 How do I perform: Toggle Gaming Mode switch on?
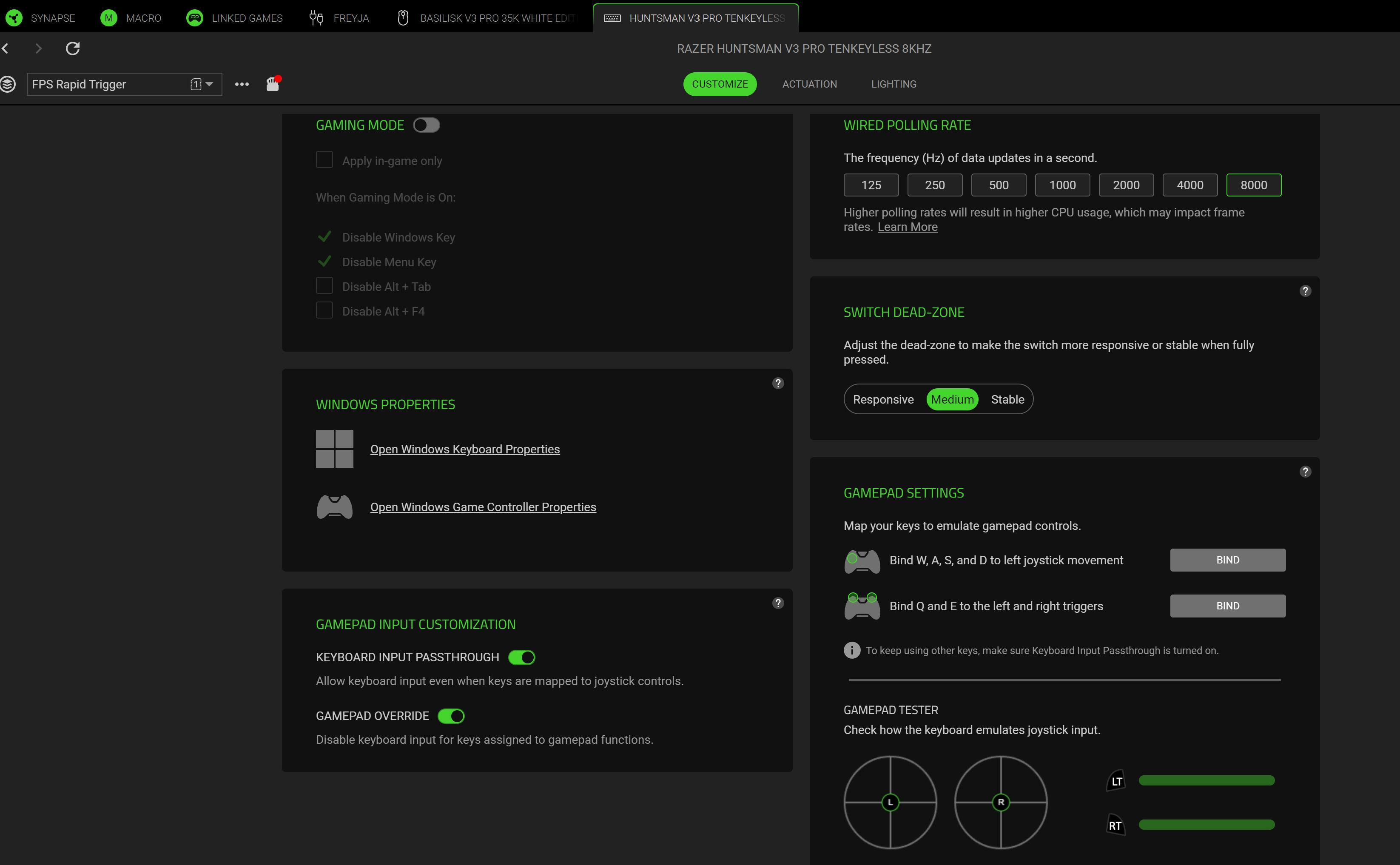pyautogui.click(x=426, y=125)
